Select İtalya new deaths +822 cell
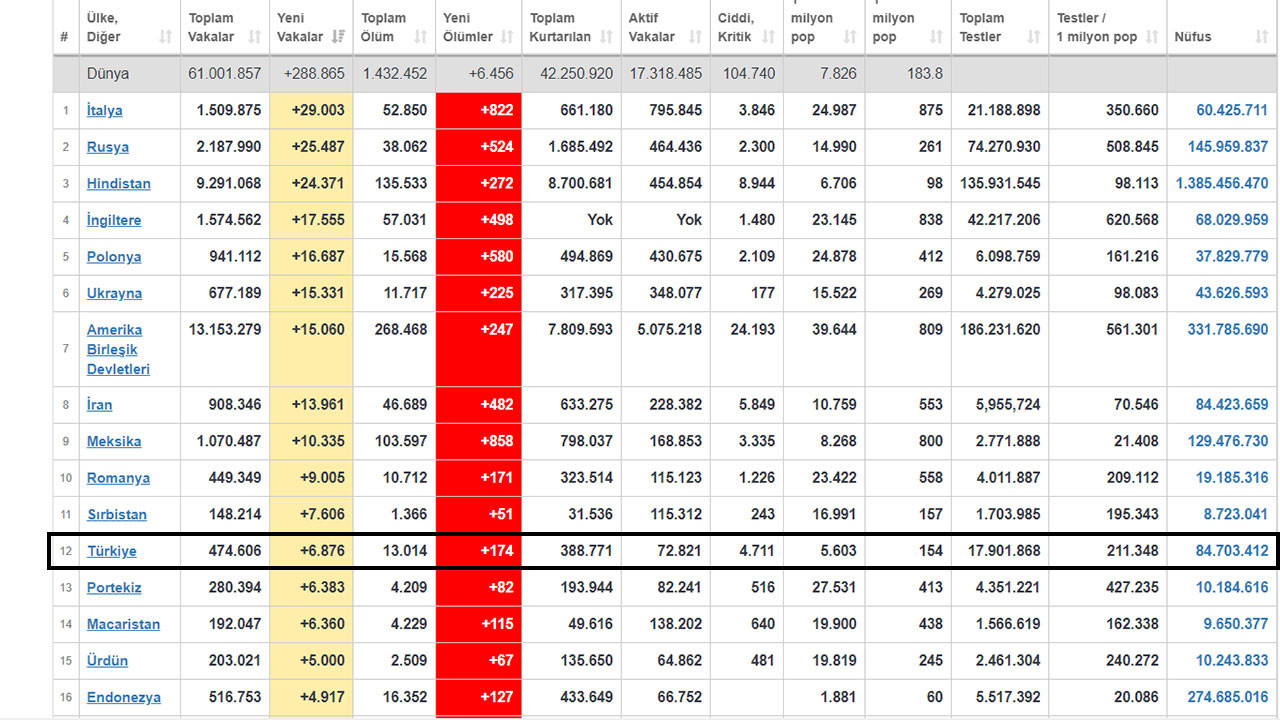The height and width of the screenshot is (720, 1280). pyautogui.click(x=478, y=111)
